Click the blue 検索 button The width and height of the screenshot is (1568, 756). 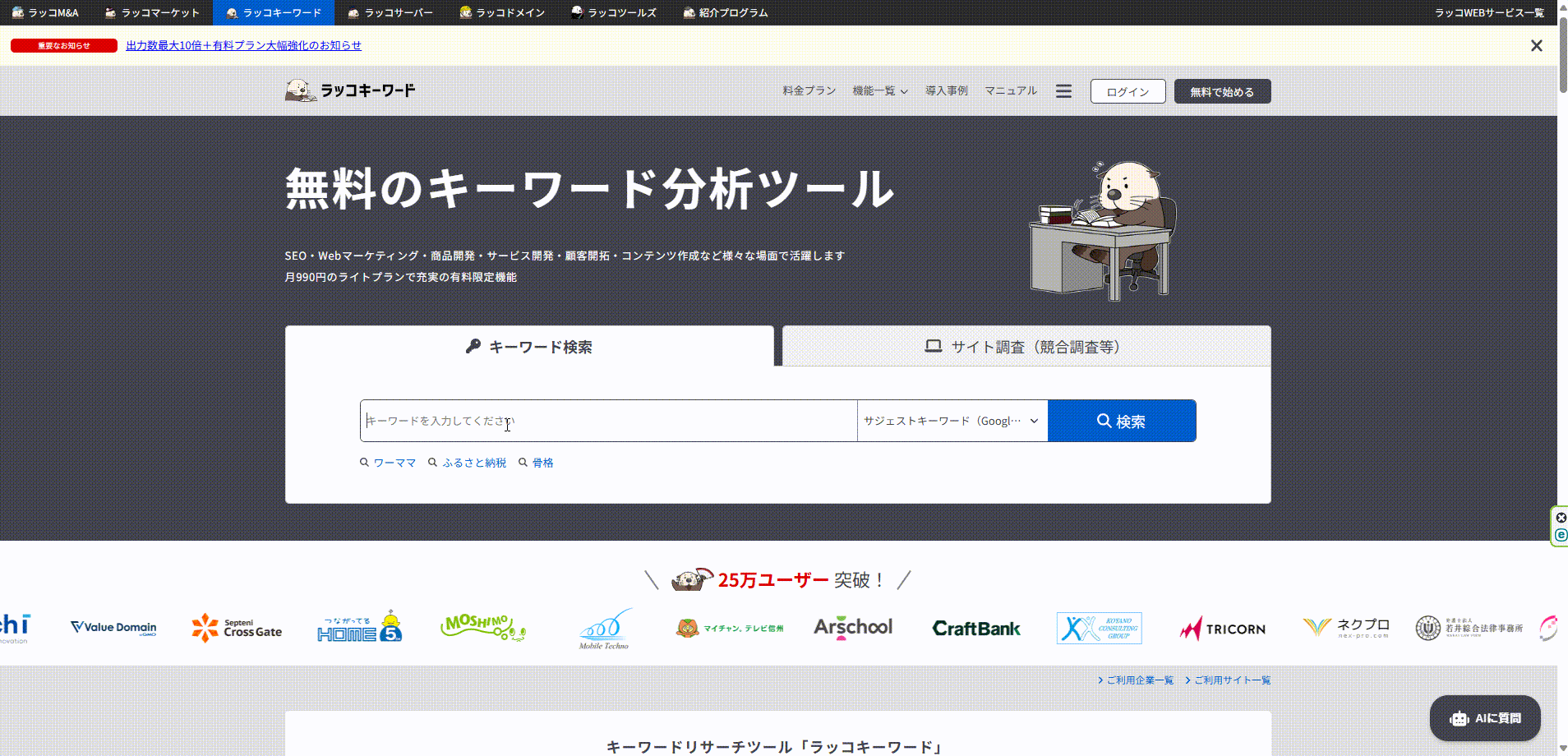[1122, 421]
